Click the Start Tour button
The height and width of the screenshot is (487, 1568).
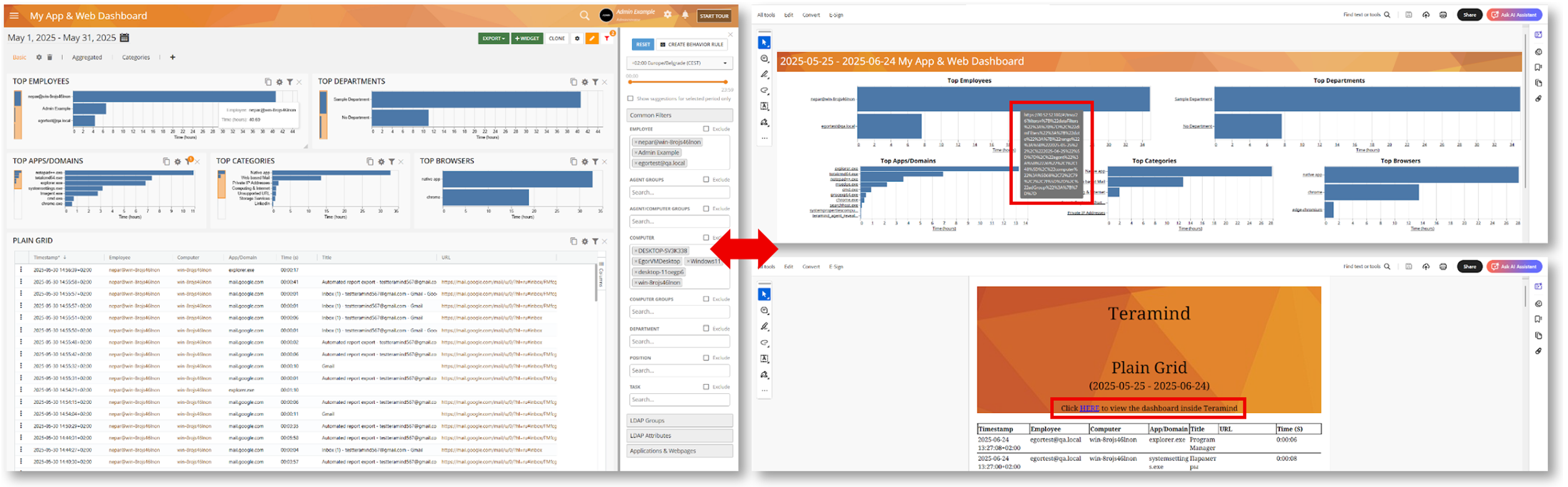(714, 16)
